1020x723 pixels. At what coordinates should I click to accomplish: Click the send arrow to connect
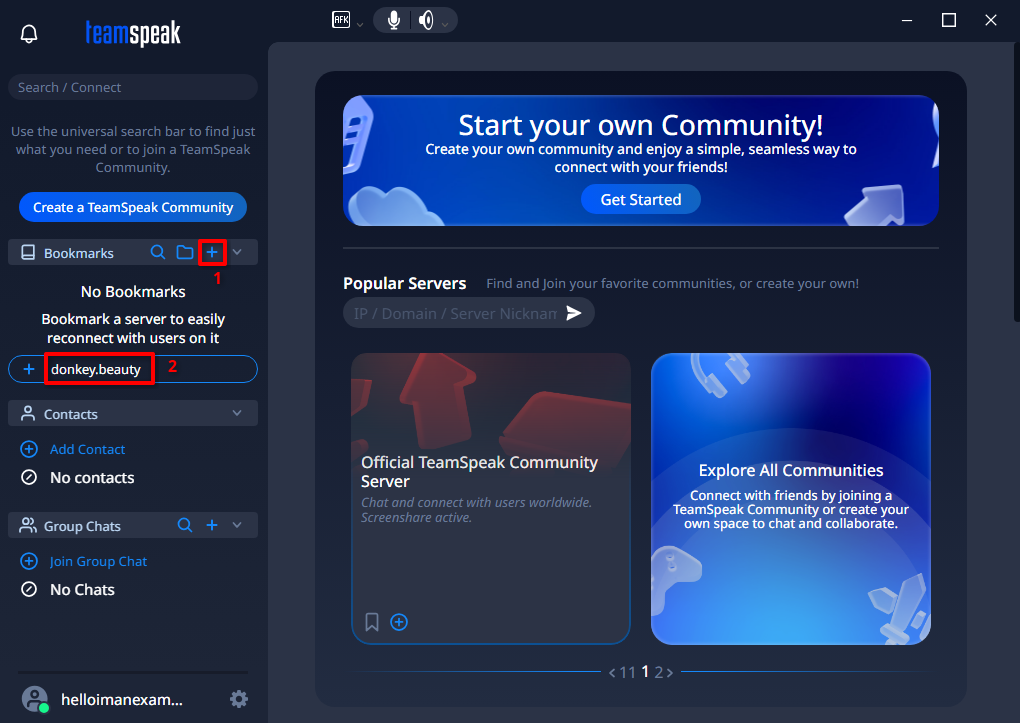(574, 313)
